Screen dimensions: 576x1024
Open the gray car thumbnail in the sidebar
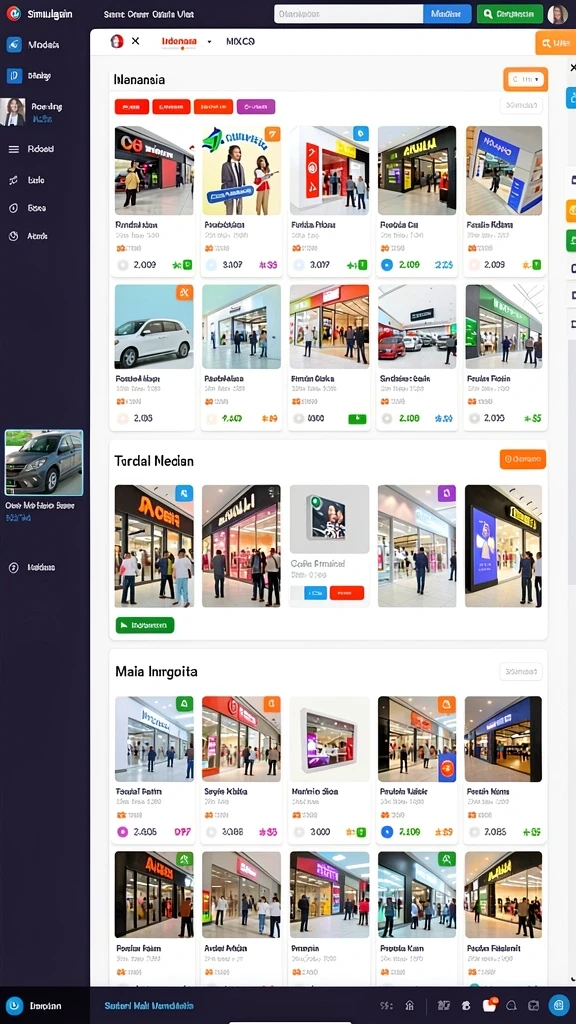click(44, 462)
